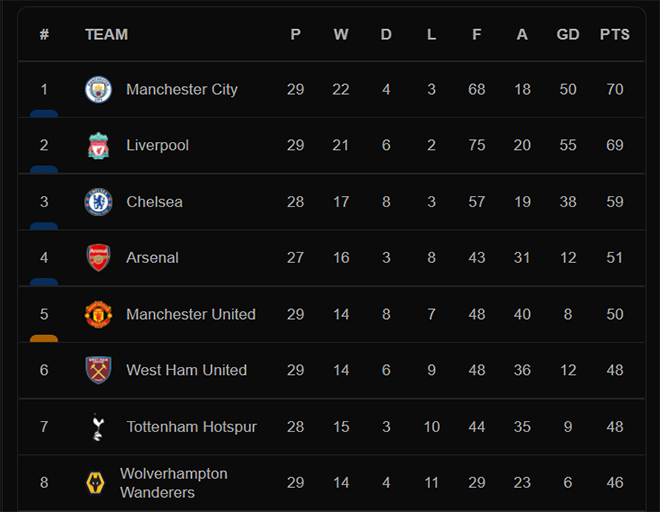Click the Wolverhampton Wanderers crest

(95, 483)
